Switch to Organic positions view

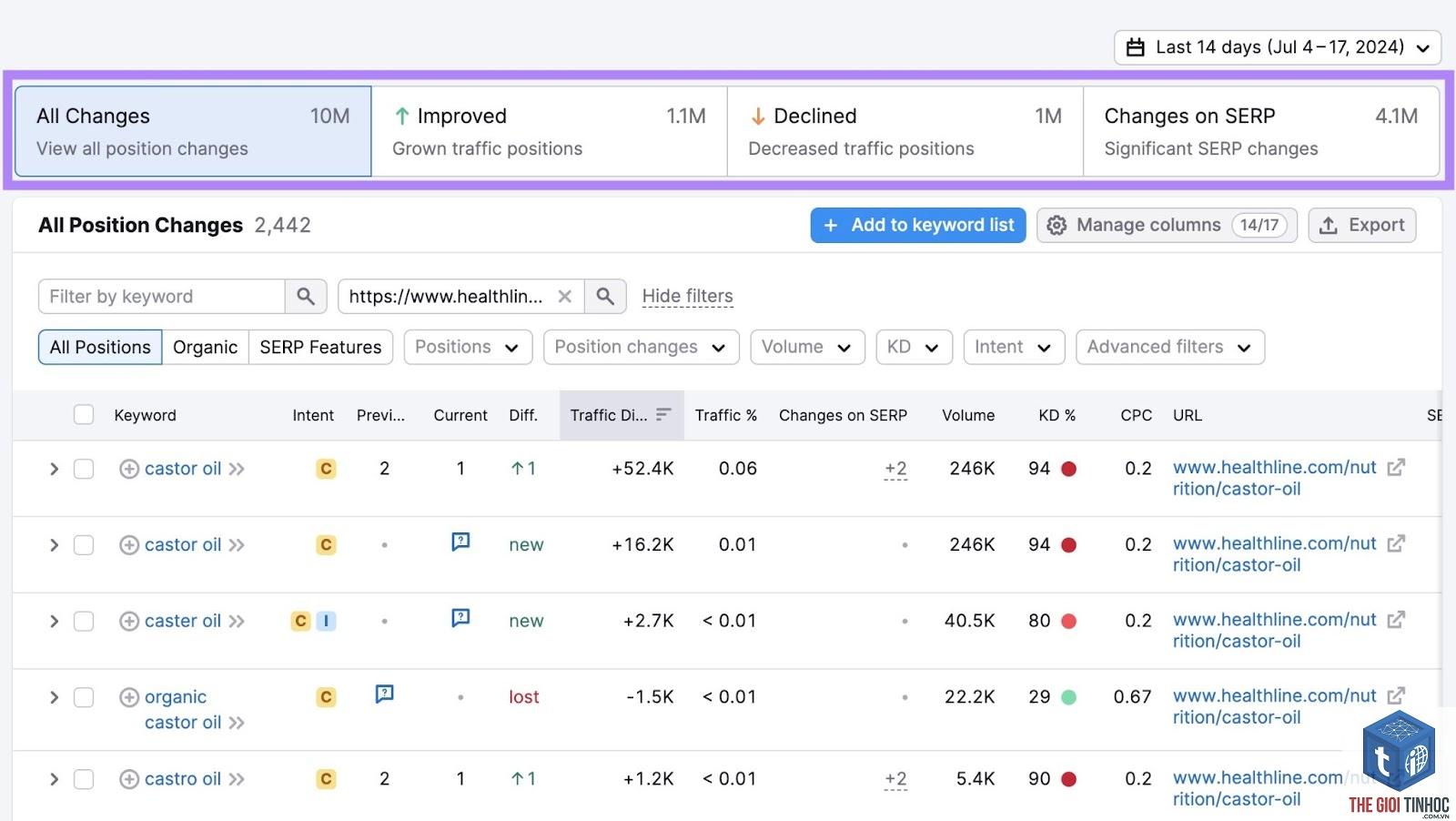205,347
